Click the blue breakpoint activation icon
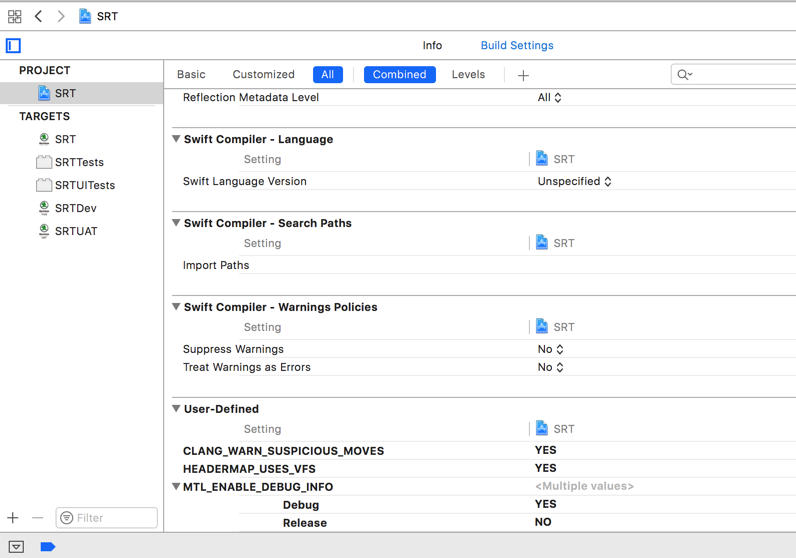796x558 pixels. 48,547
